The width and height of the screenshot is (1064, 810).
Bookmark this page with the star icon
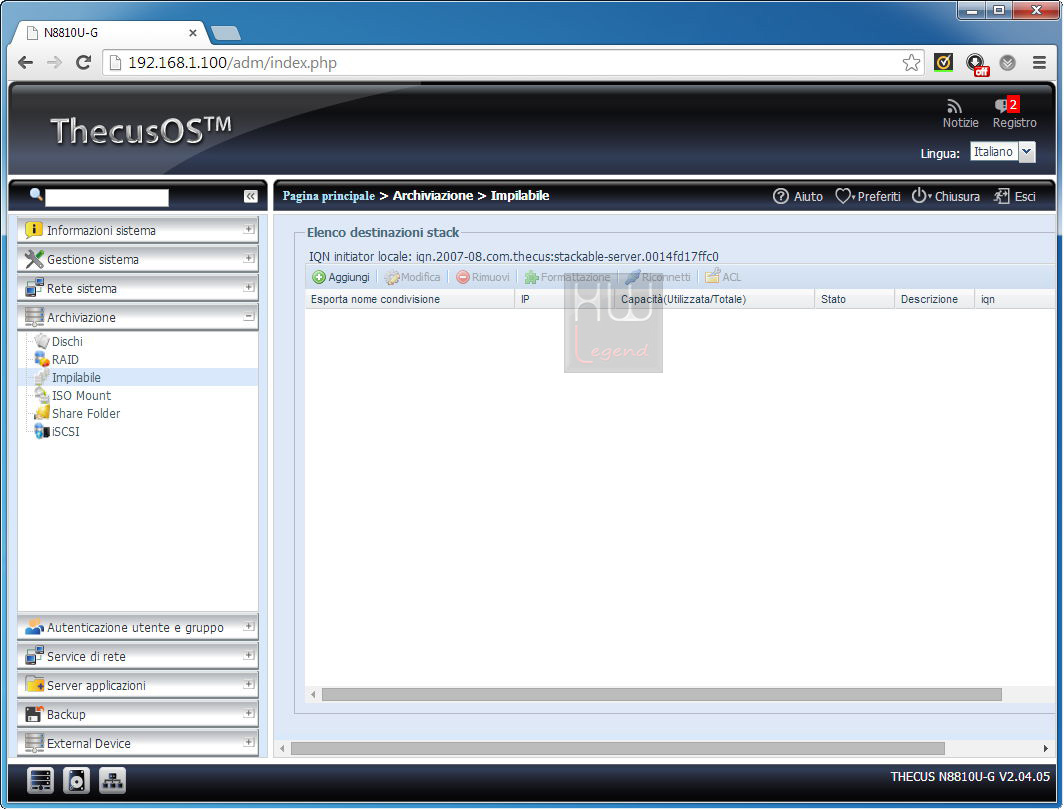911,62
